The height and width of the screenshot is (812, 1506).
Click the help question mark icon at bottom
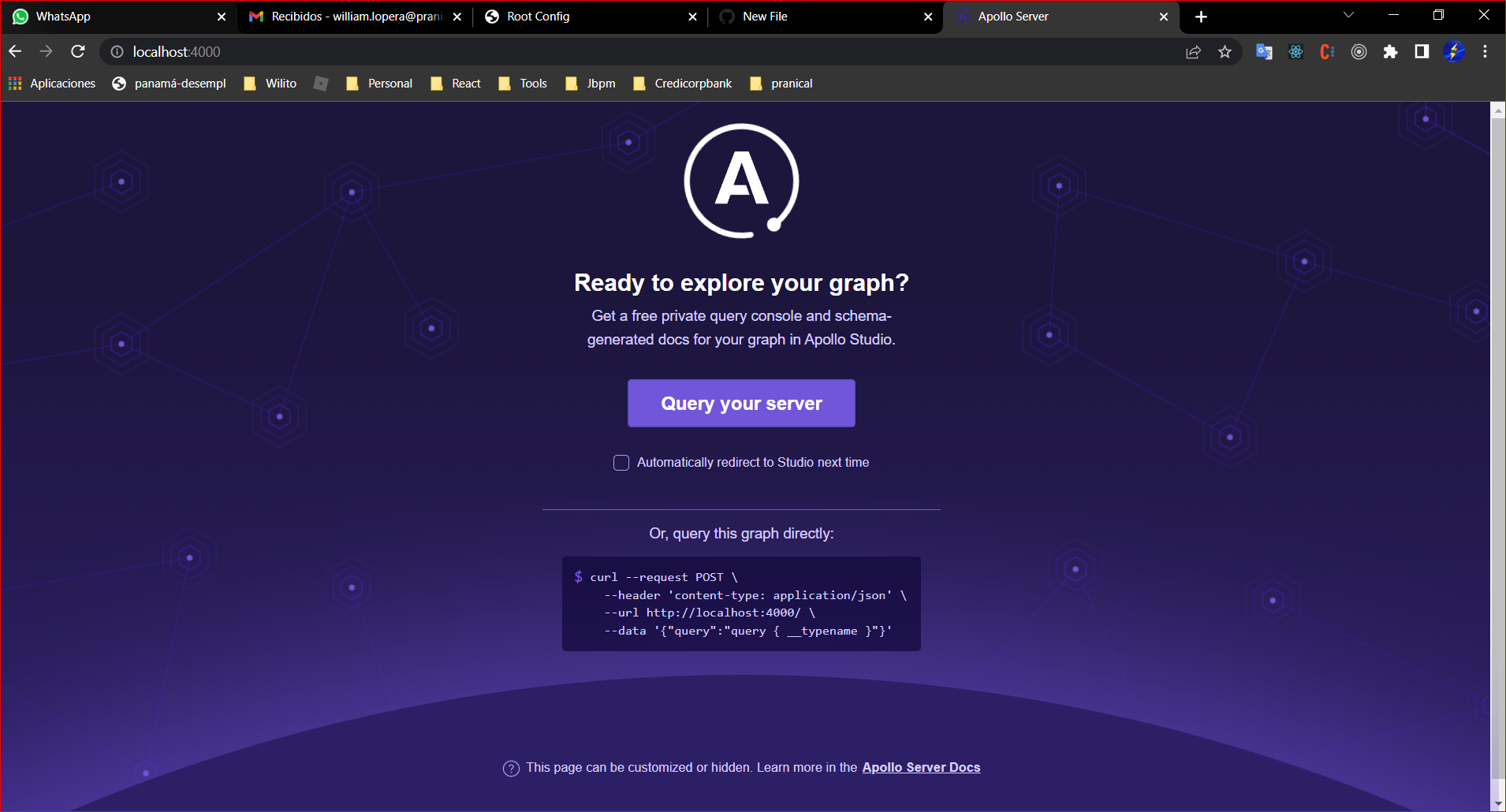[511, 769]
